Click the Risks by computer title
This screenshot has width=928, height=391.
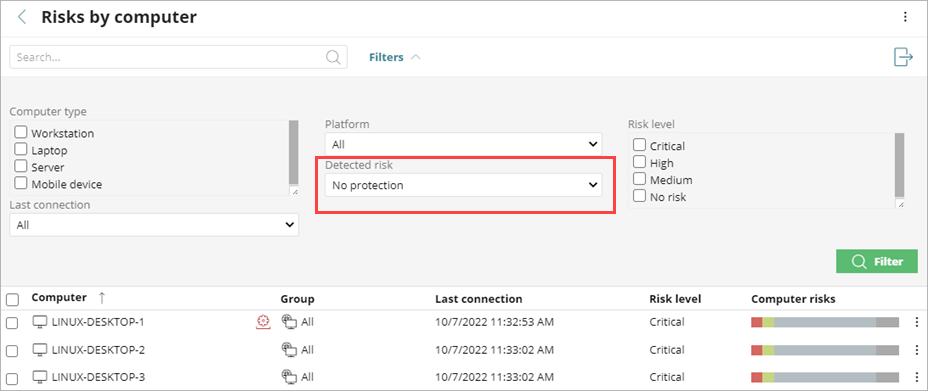[119, 17]
